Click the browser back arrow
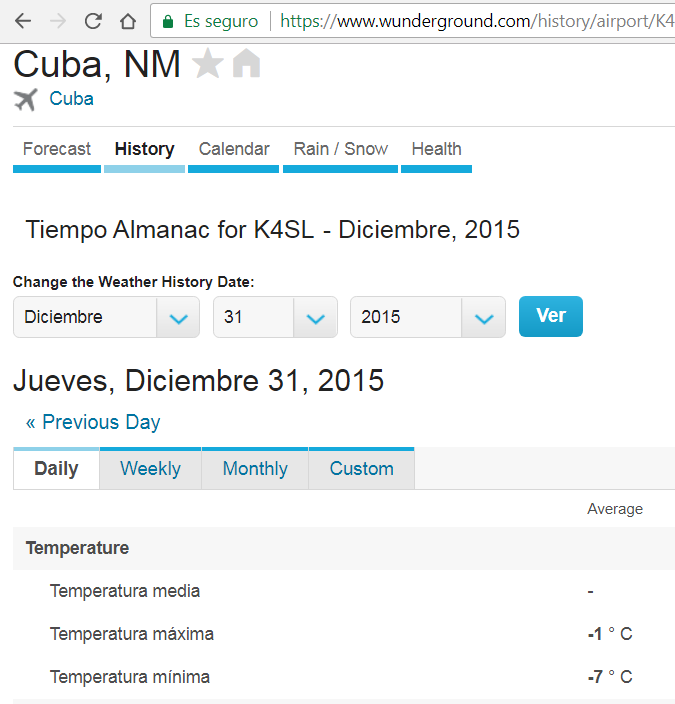 (22, 21)
